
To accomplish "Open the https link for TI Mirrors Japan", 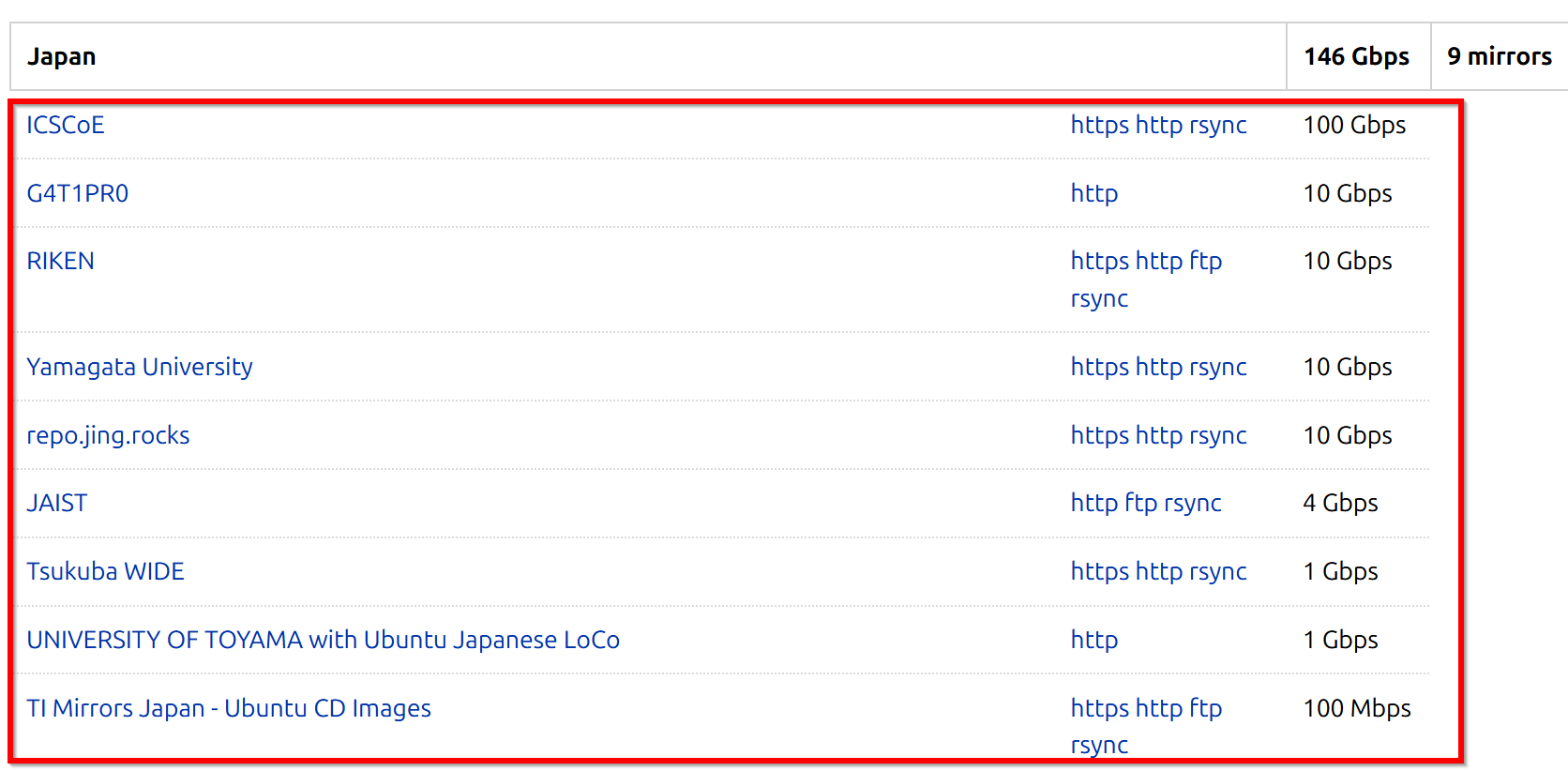I will [1099, 708].
